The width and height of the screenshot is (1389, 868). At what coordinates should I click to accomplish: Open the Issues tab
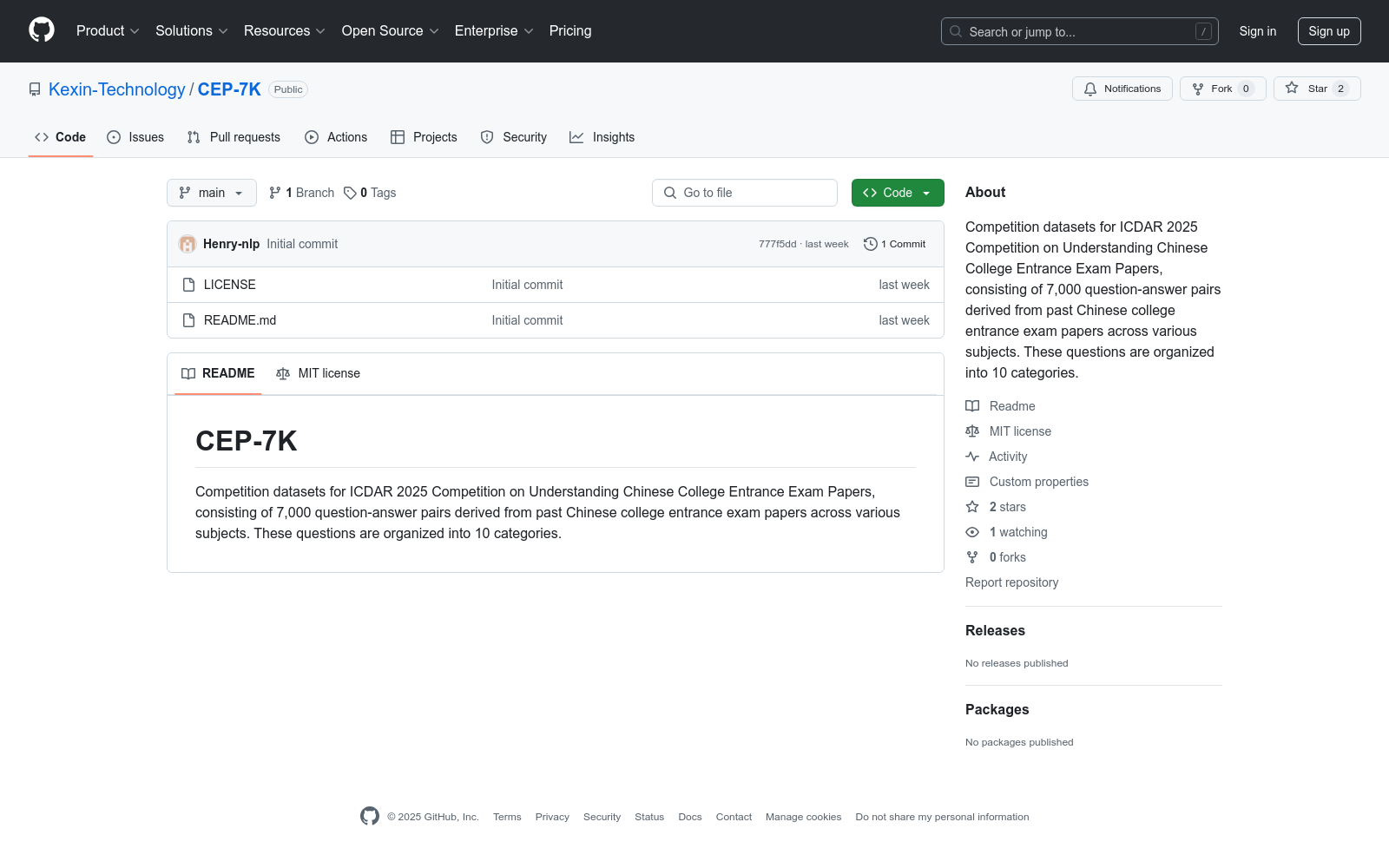click(135, 137)
